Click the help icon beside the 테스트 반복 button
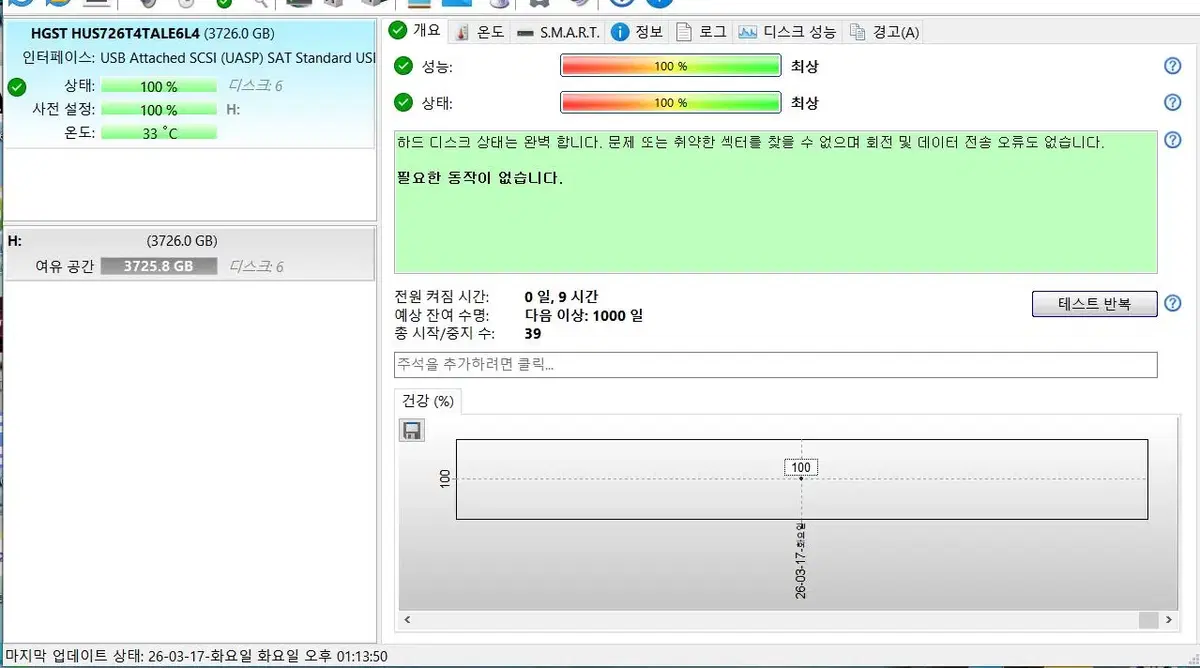Viewport: 1200px width, 668px height. coord(1171,304)
